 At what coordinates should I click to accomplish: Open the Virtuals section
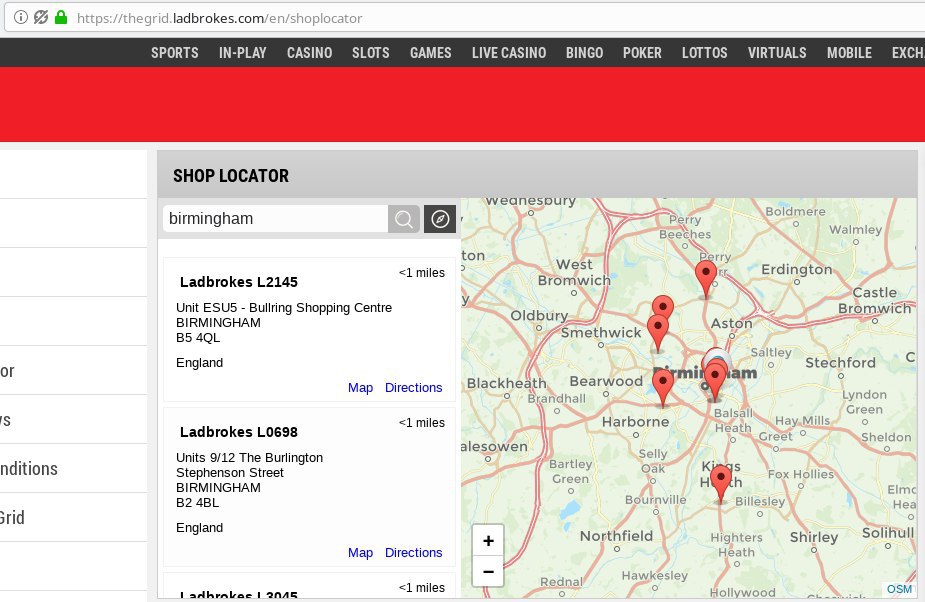point(777,53)
